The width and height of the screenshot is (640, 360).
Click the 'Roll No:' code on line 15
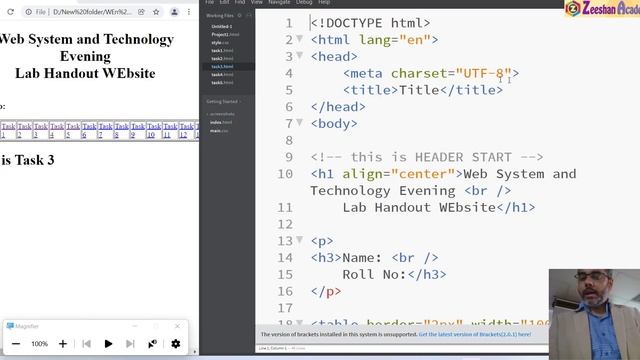[x=394, y=274]
